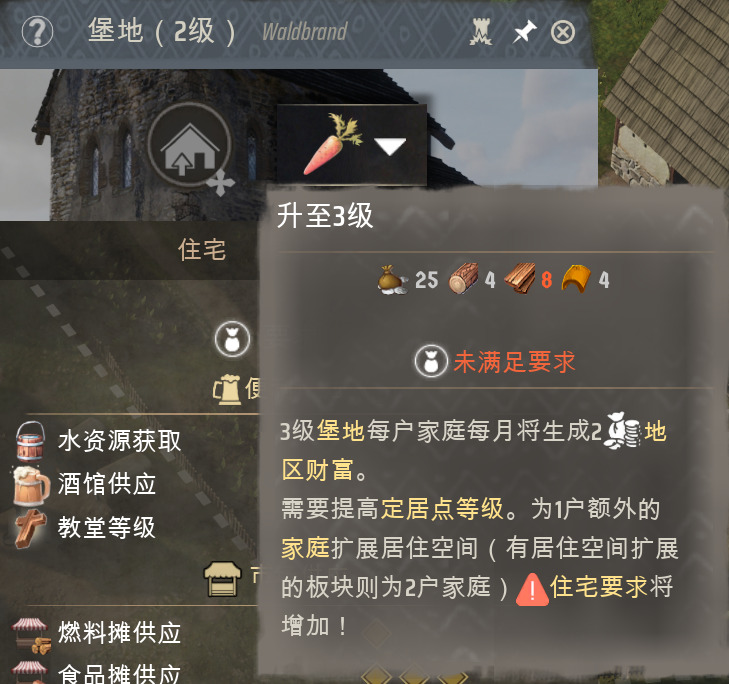This screenshot has height=684, width=729.
Task: Click the wooden cross church icon
Action: pyautogui.click(x=31, y=529)
